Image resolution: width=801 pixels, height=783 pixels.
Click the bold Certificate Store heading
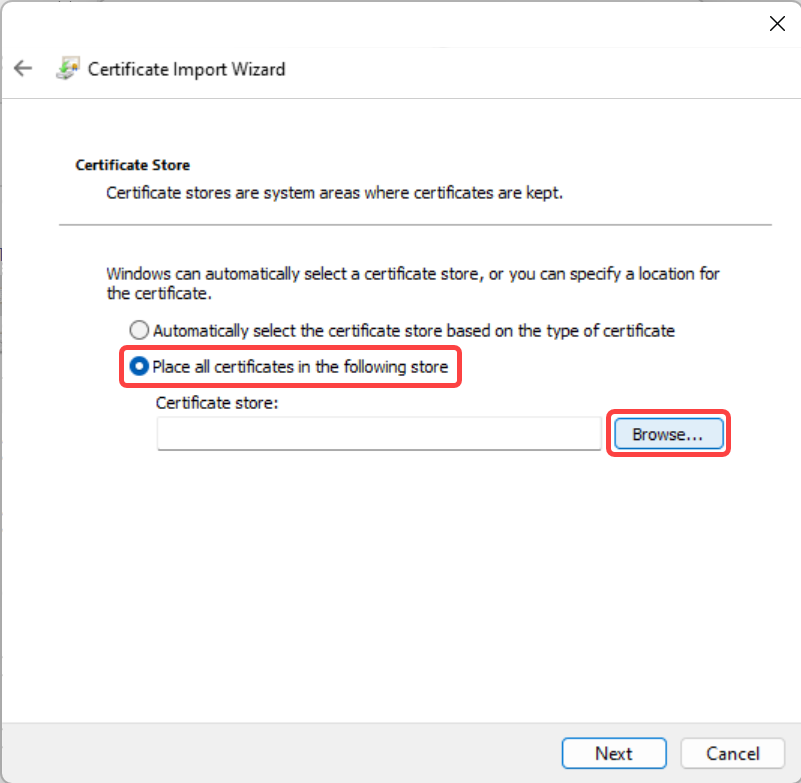coord(133,165)
